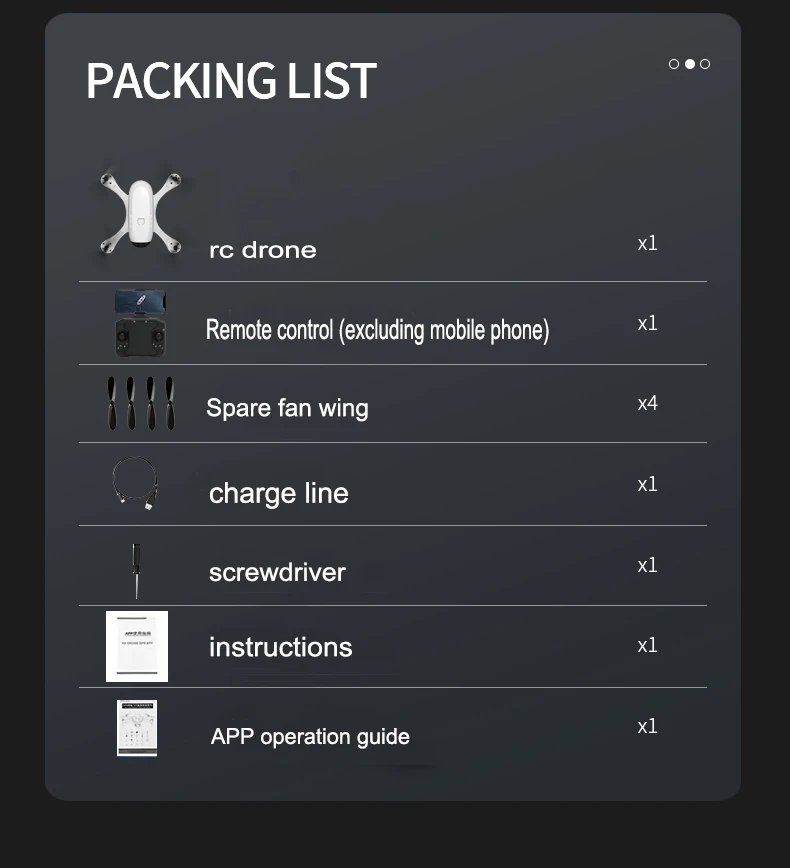Select the first carousel page dot
790x868 pixels.
(x=674, y=64)
